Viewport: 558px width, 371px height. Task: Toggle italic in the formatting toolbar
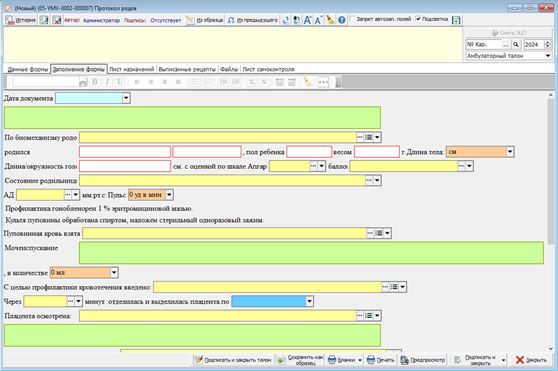coord(107,82)
